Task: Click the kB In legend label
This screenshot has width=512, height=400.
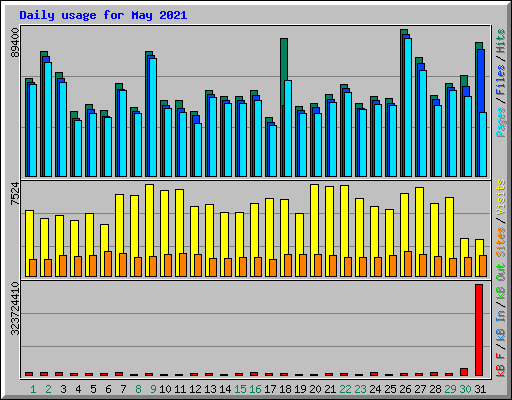Action: tap(501, 326)
